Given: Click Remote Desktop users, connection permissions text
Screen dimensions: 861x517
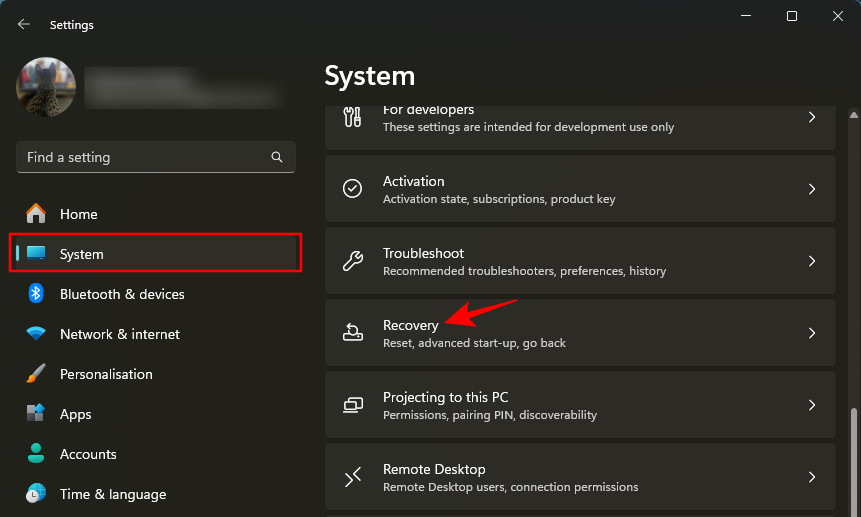Looking at the screenshot, I should tap(511, 487).
